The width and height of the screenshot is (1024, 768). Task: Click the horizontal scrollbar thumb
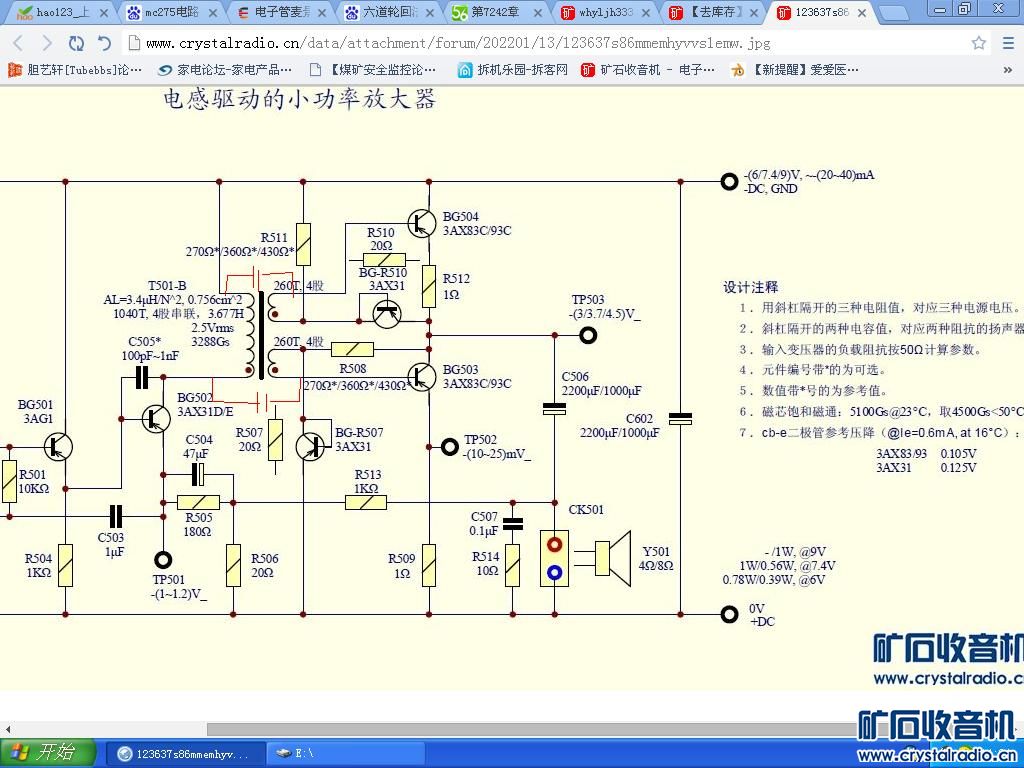(532, 728)
